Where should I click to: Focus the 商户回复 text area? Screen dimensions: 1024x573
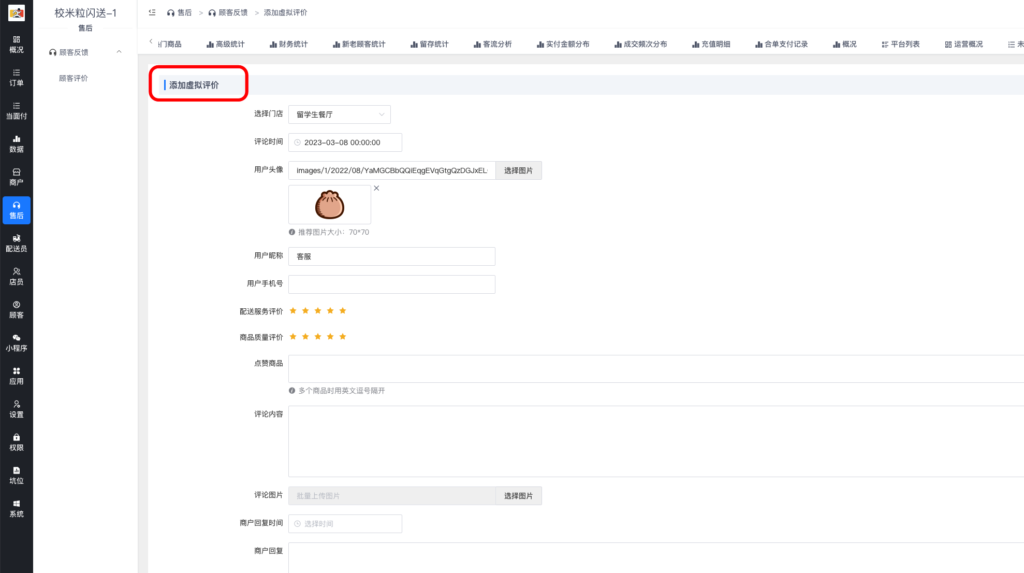(x=656, y=558)
